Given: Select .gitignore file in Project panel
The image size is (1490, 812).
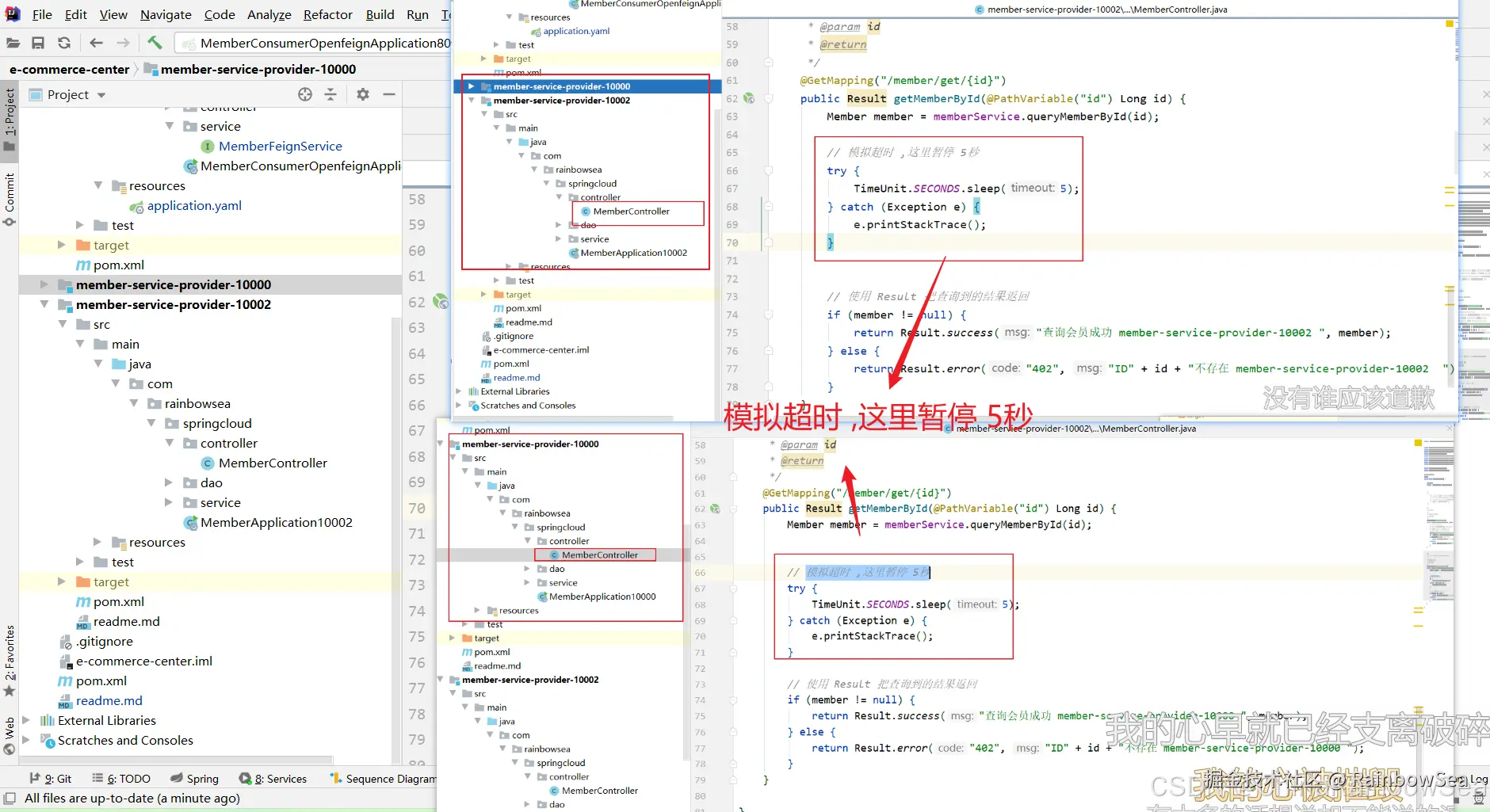Looking at the screenshot, I should [x=105, y=641].
